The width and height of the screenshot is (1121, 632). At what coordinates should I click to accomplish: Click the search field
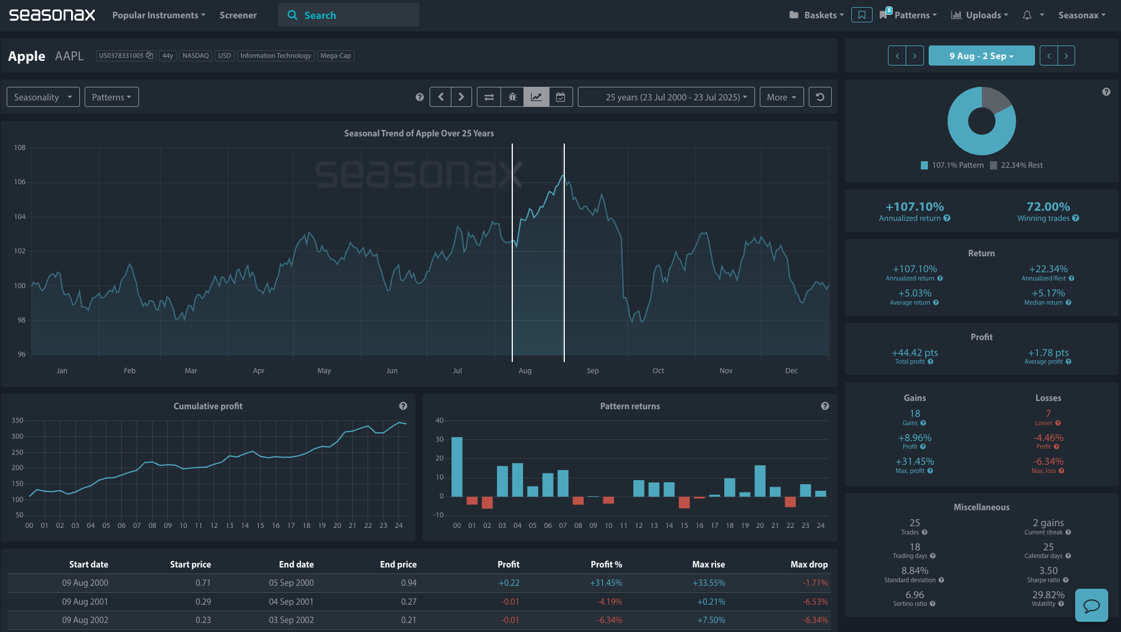pyautogui.click(x=349, y=15)
